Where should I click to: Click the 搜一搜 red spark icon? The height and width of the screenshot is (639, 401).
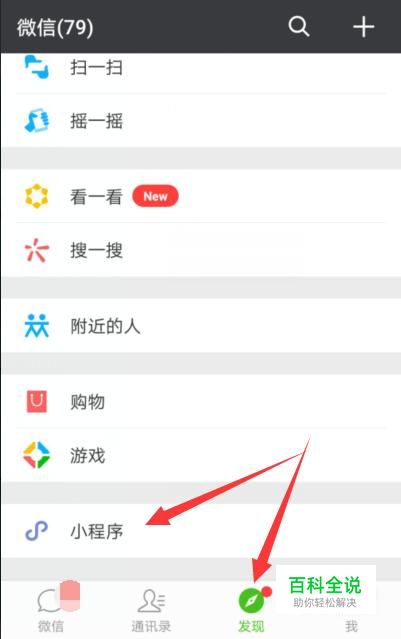[37, 249]
